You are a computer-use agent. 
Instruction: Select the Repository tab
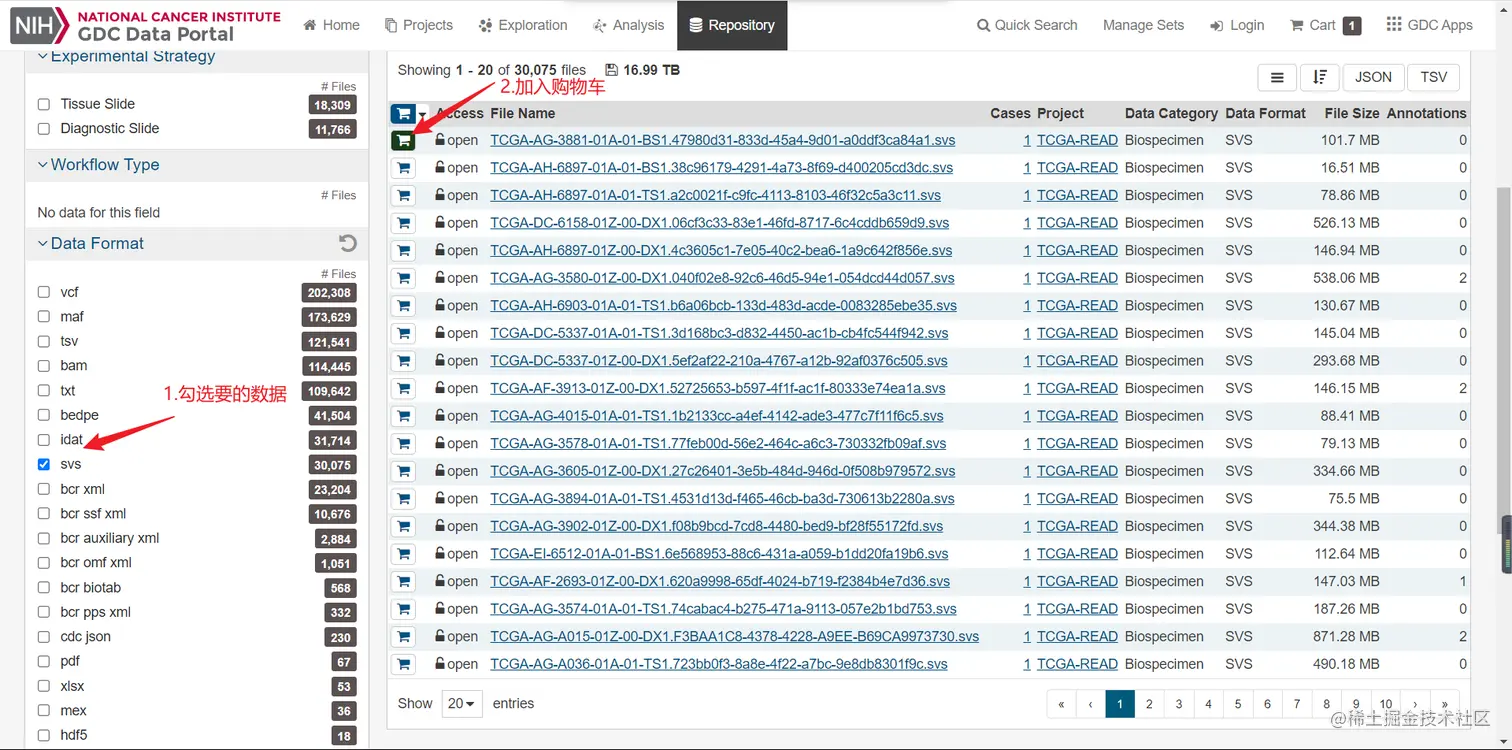point(732,25)
